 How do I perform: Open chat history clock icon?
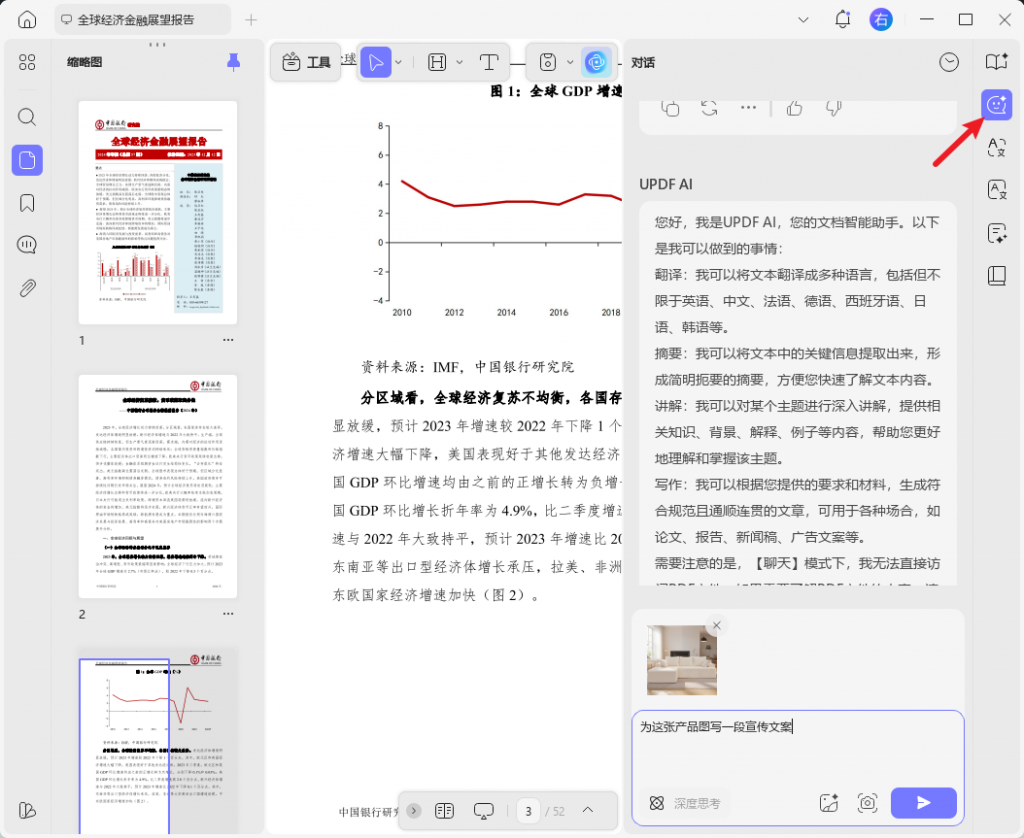pyautogui.click(x=949, y=62)
